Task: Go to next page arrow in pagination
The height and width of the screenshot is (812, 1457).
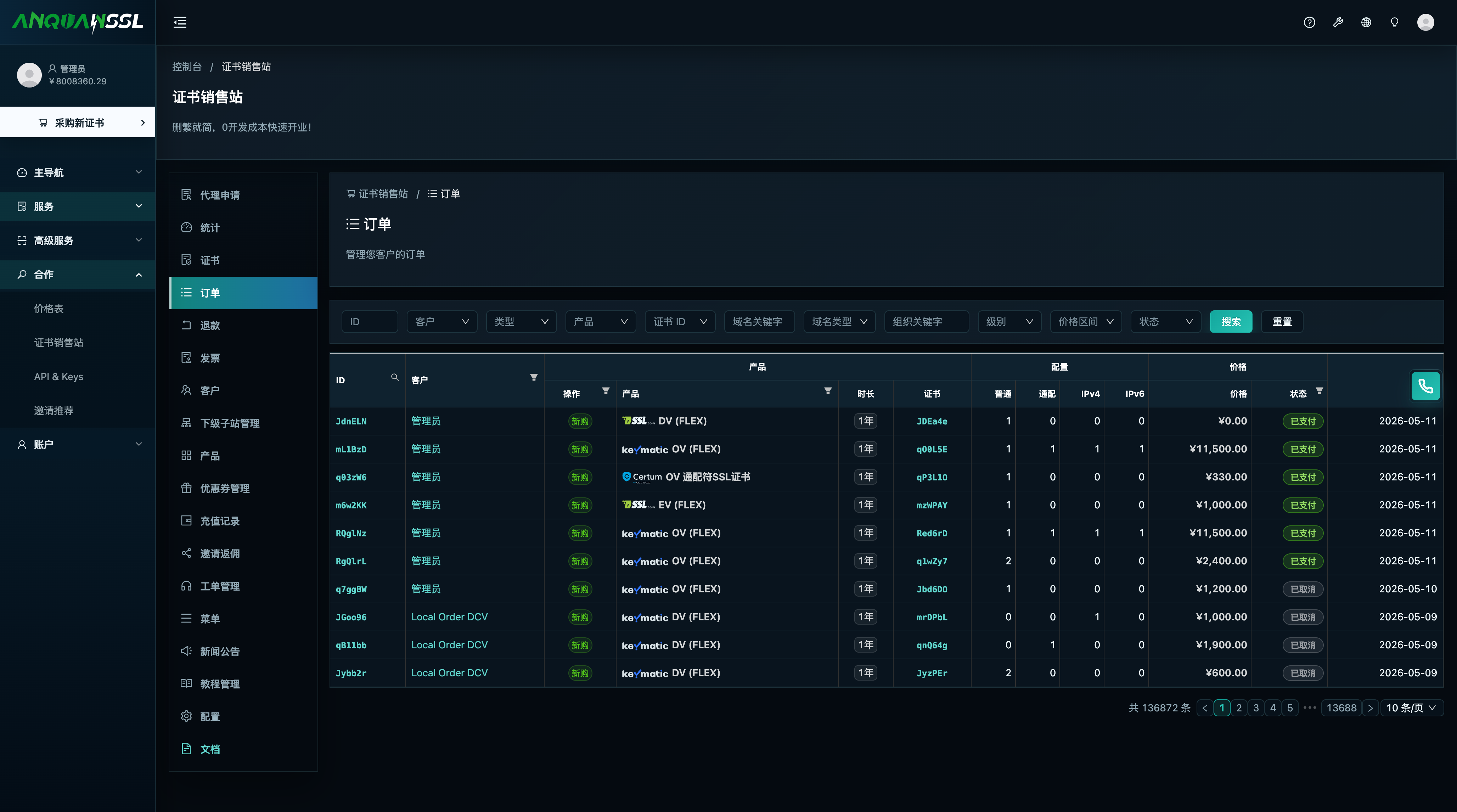Action: pos(1370,708)
